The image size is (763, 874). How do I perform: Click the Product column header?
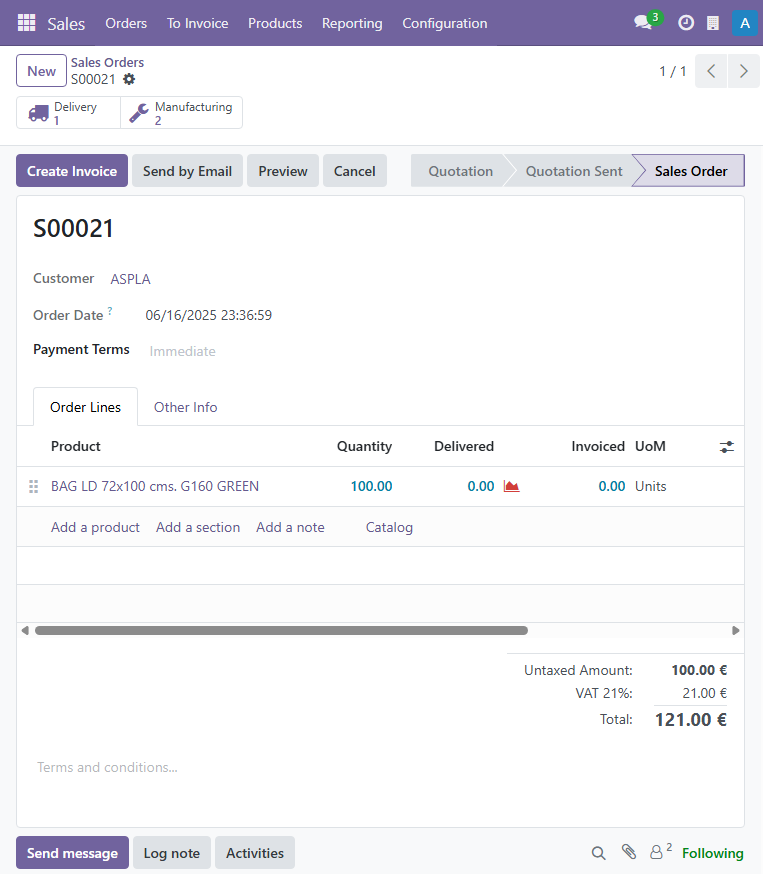tap(75, 446)
